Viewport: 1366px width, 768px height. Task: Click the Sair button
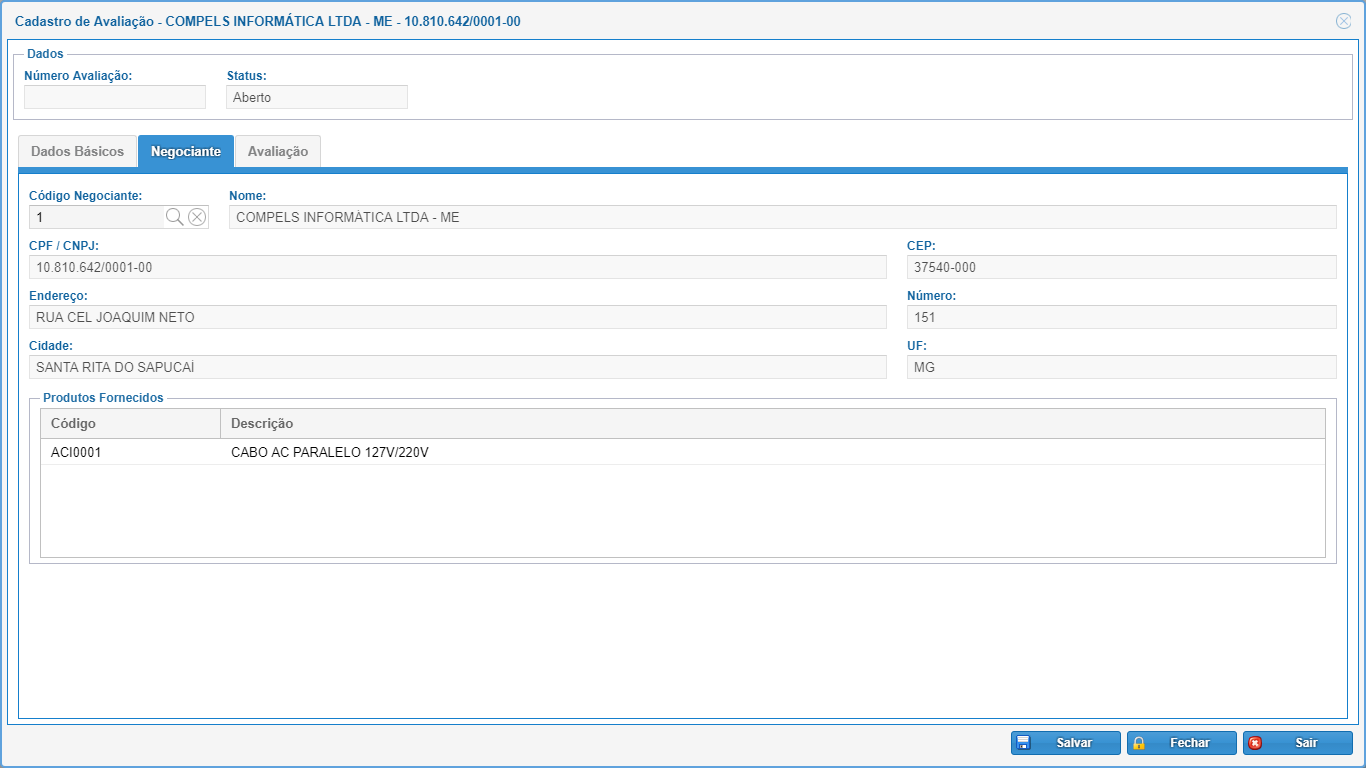(1298, 743)
